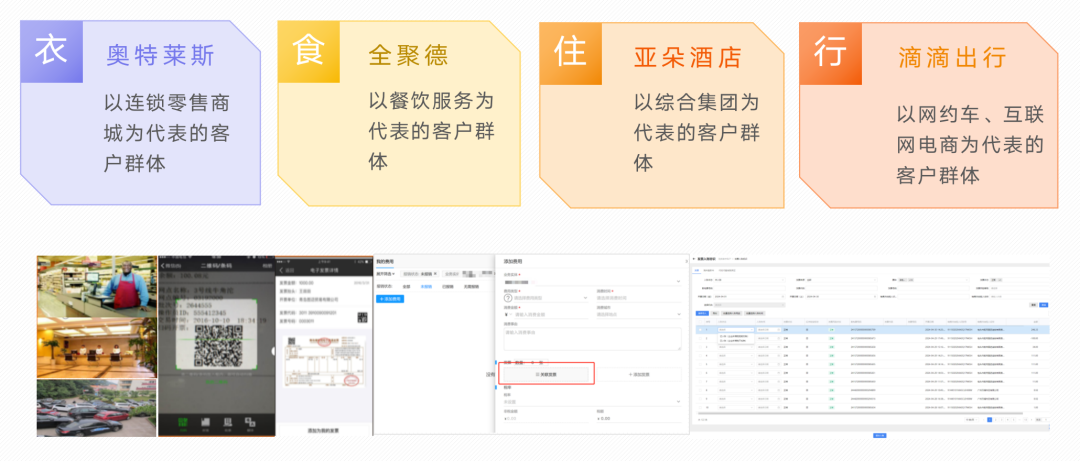Viewport: 1080px width, 461px height.
Task: Open the supermarket cashier photo
Action: click(97, 286)
